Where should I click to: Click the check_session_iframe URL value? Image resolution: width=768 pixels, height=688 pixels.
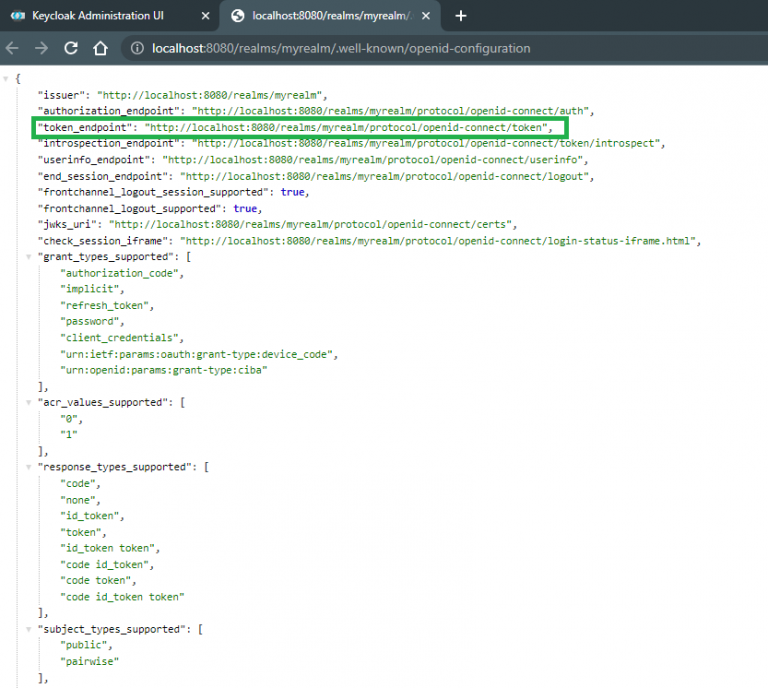coord(438,241)
